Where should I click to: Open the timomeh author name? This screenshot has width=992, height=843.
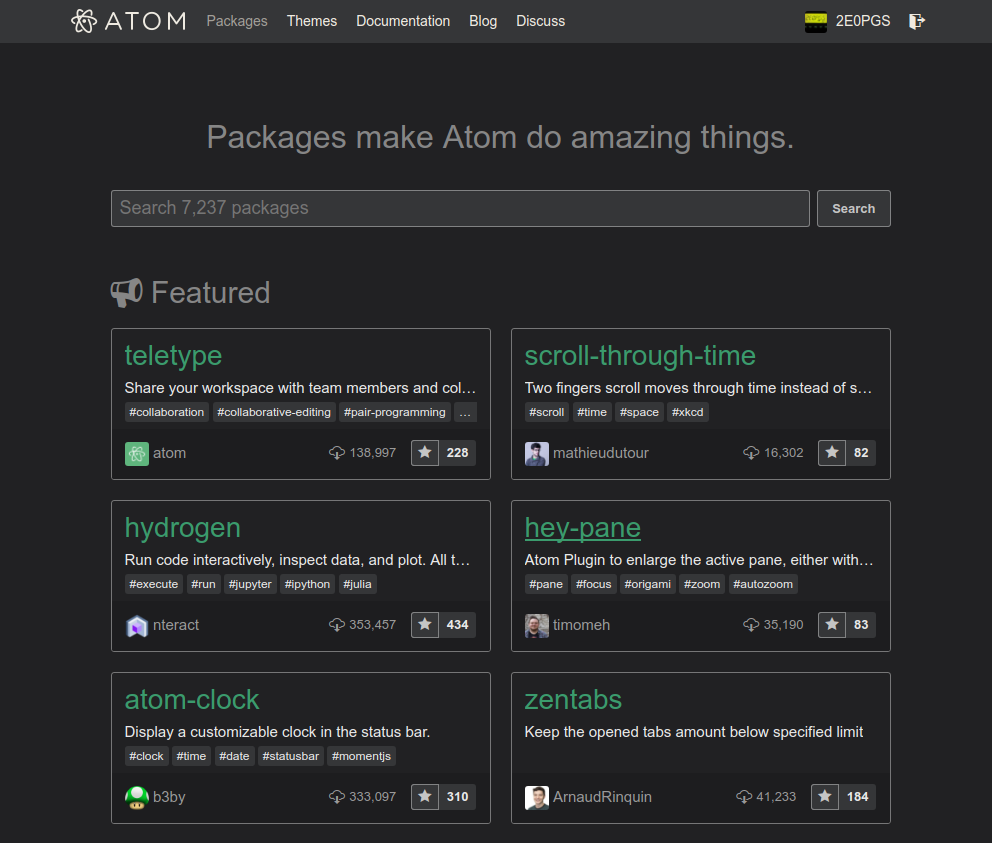coord(581,625)
